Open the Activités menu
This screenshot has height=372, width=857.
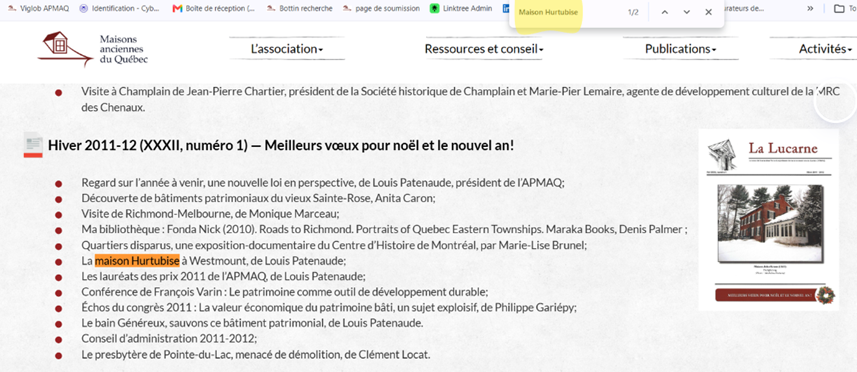pos(825,49)
